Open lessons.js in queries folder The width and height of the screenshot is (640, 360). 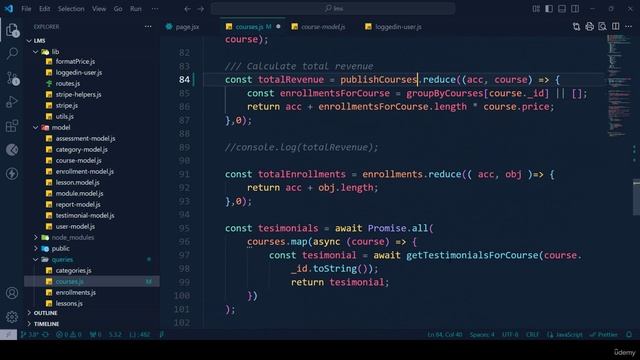pos(69,303)
